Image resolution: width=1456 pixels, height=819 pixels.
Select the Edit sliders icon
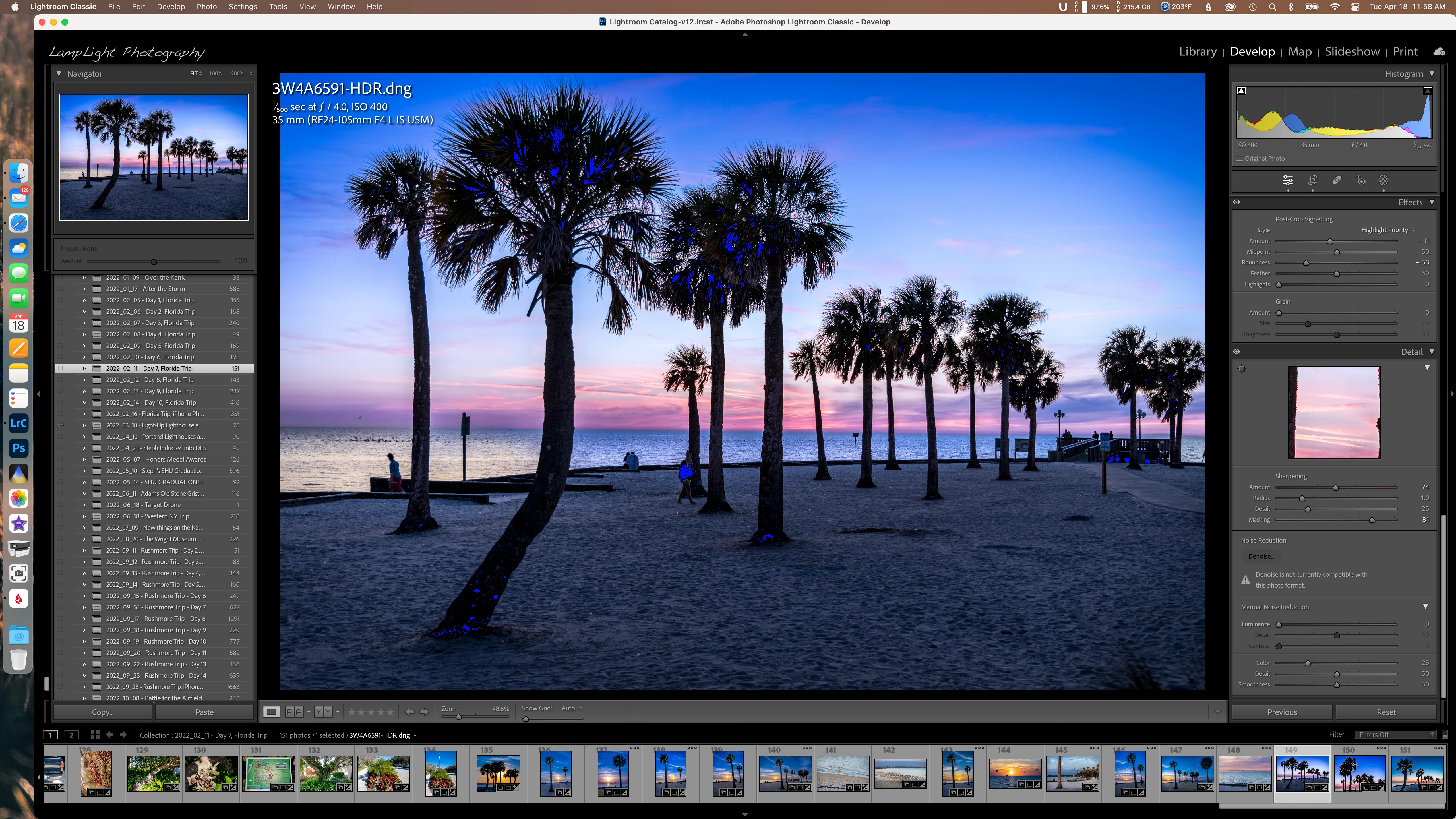pos(1288,180)
